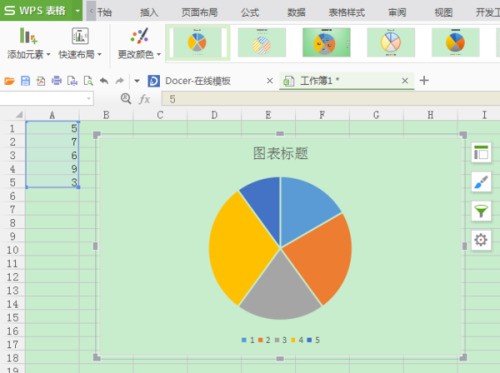Switch to the 页面布局 tab
This screenshot has height=373, width=500.
click(199, 13)
